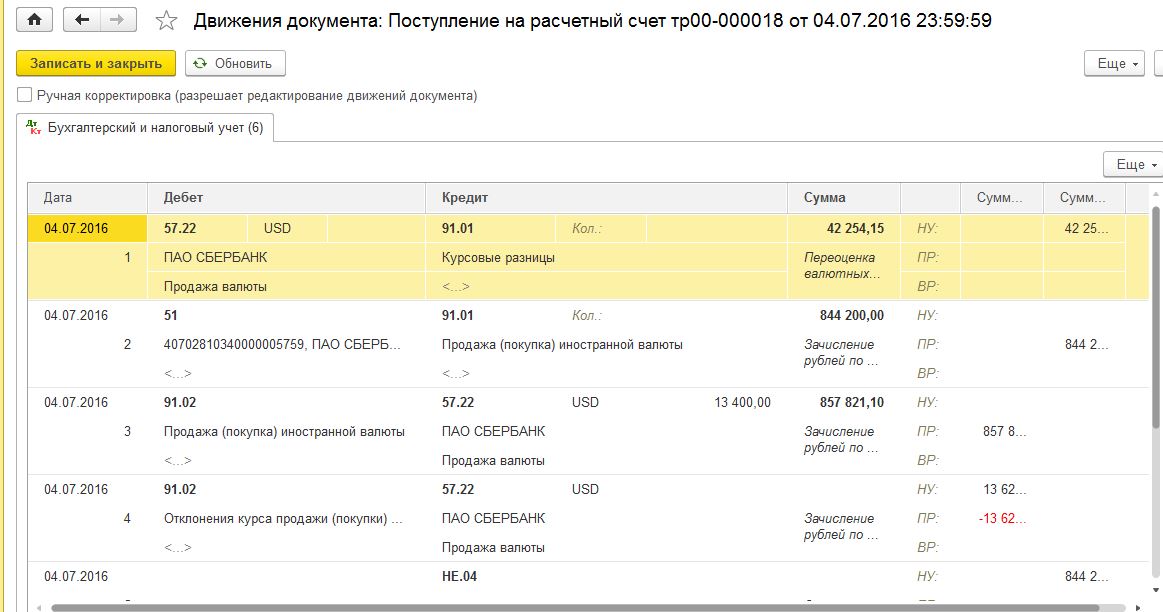Go back with the left arrow

click(82, 20)
